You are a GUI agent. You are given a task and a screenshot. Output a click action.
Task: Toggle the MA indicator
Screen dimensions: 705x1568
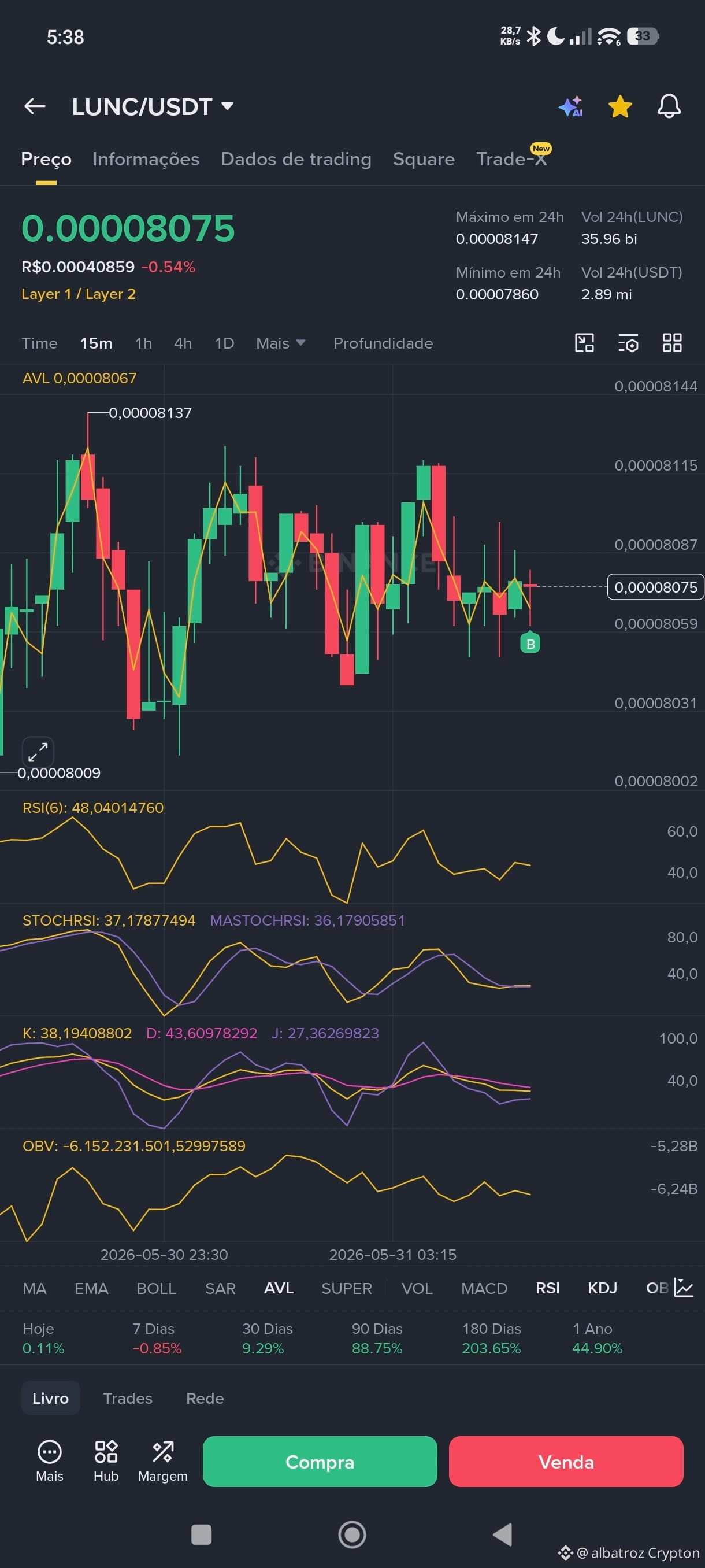pos(35,1289)
